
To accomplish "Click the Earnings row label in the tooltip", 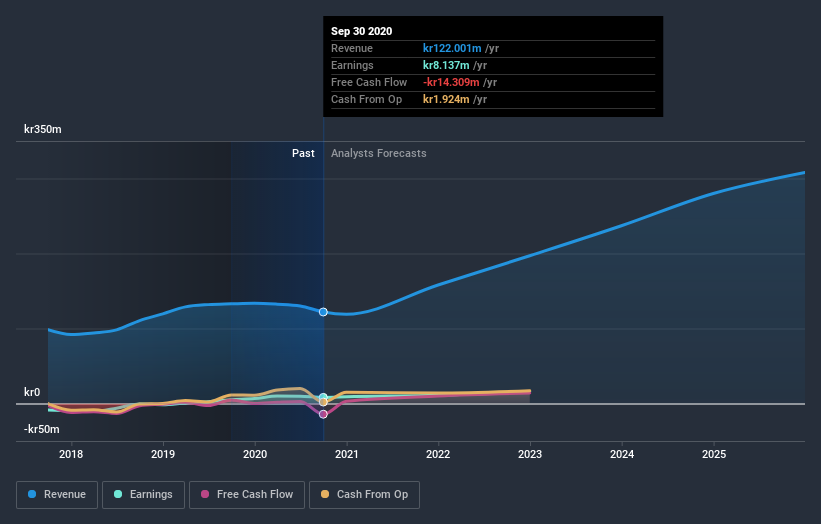I will [352, 65].
